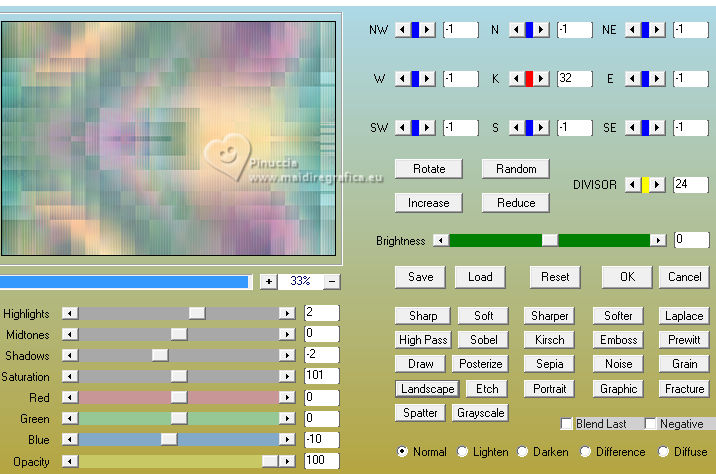
Task: Apply the Soft preset
Action: (x=484, y=316)
